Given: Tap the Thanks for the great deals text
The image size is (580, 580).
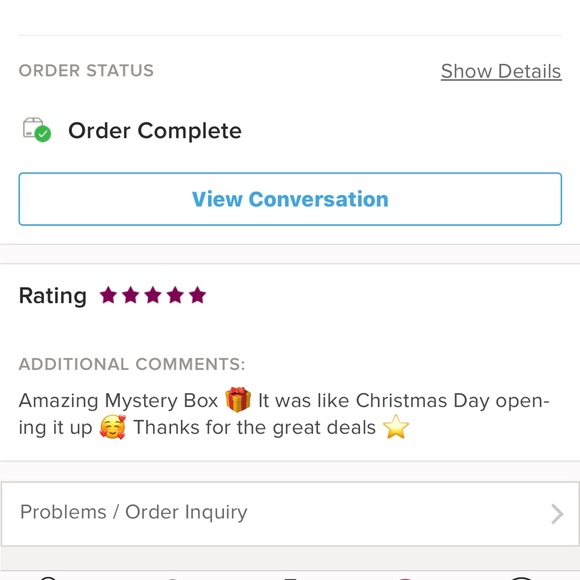Looking at the screenshot, I should pyautogui.click(x=254, y=427).
